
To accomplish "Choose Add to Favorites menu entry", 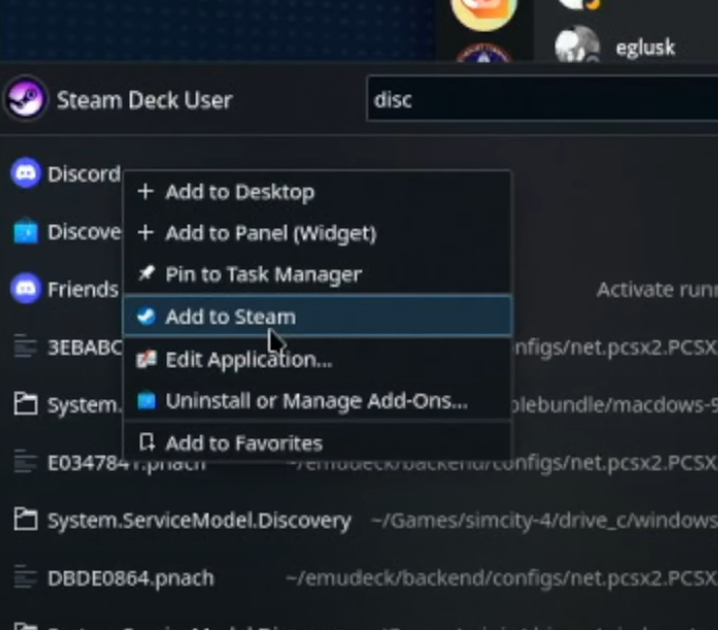I will (317, 443).
